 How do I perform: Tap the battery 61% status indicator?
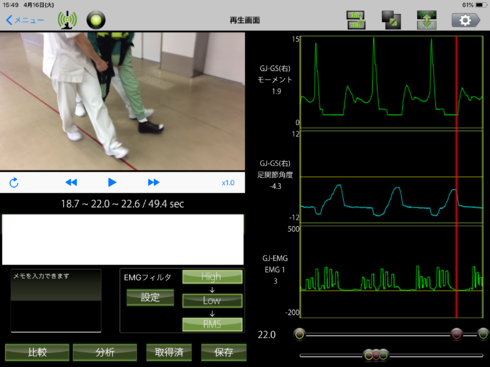(x=474, y=5)
